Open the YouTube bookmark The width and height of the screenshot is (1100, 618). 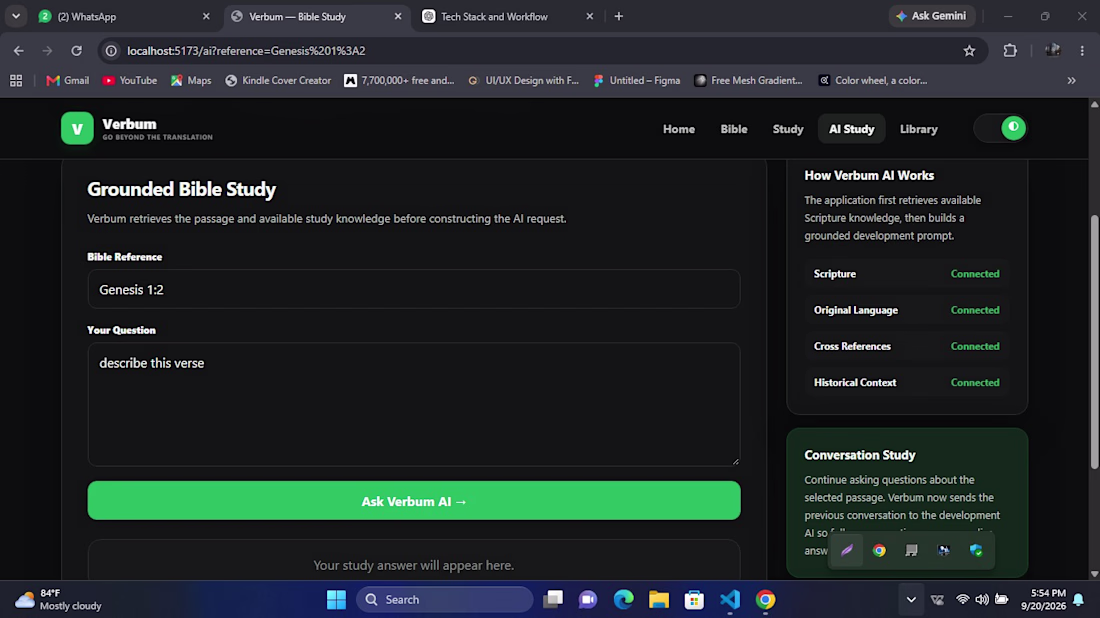[130, 81]
